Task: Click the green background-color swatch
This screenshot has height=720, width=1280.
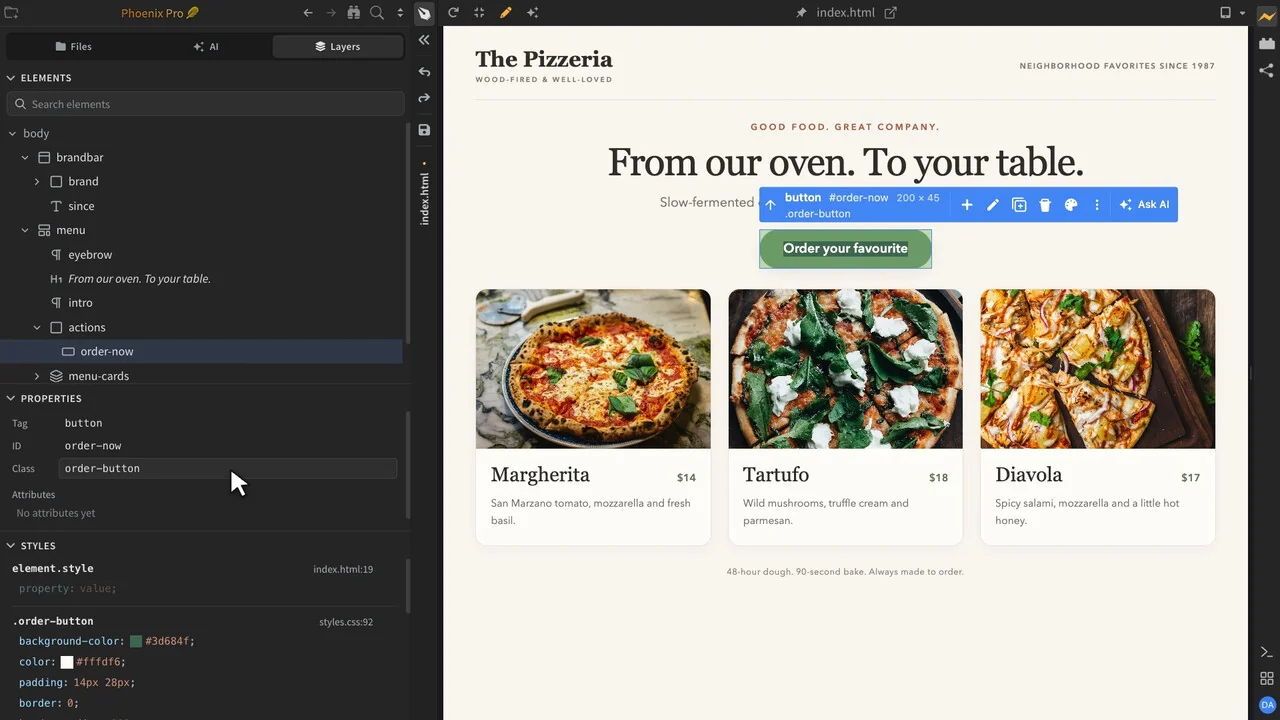Action: pos(136,641)
